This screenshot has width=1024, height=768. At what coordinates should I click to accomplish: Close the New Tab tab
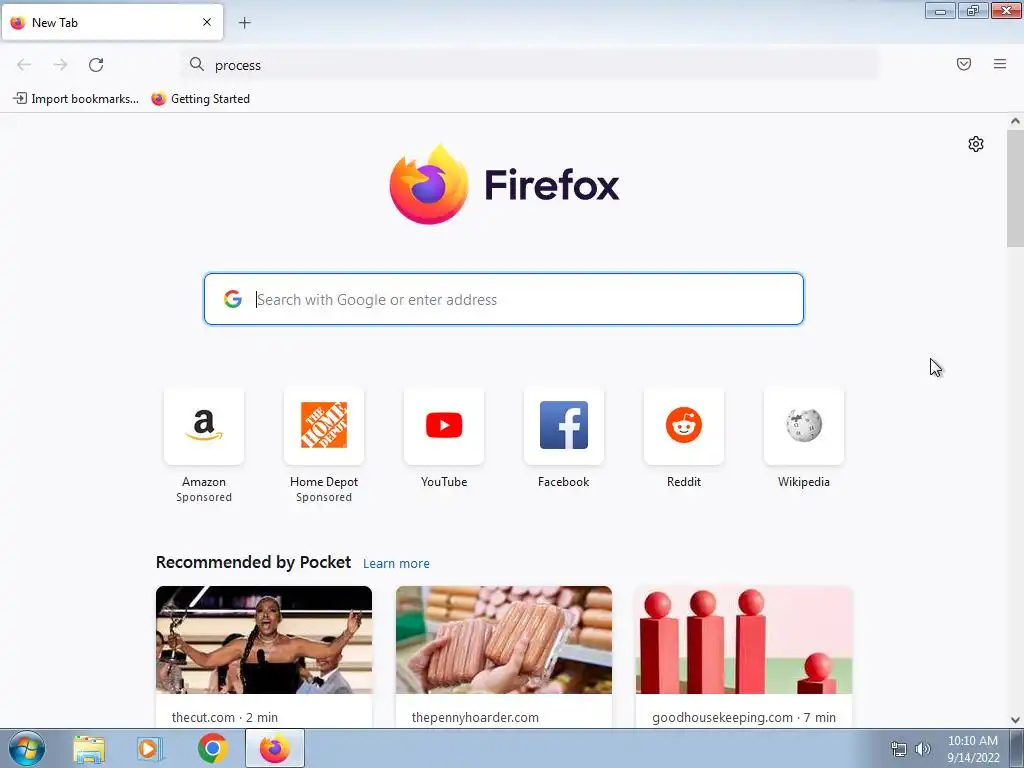(x=206, y=22)
